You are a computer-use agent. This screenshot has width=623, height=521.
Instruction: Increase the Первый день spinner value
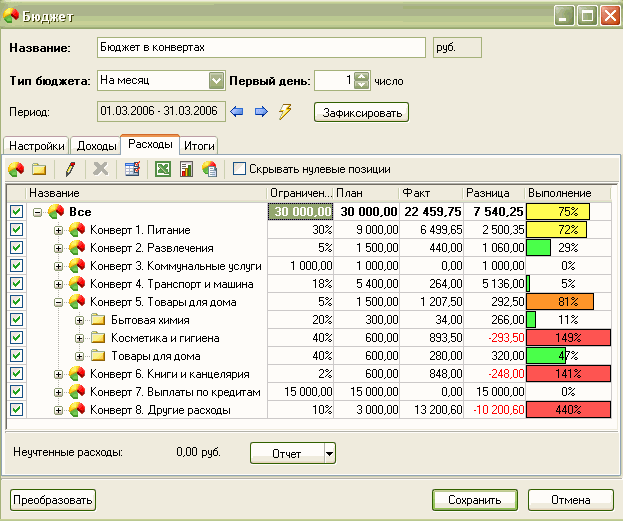tap(361, 76)
